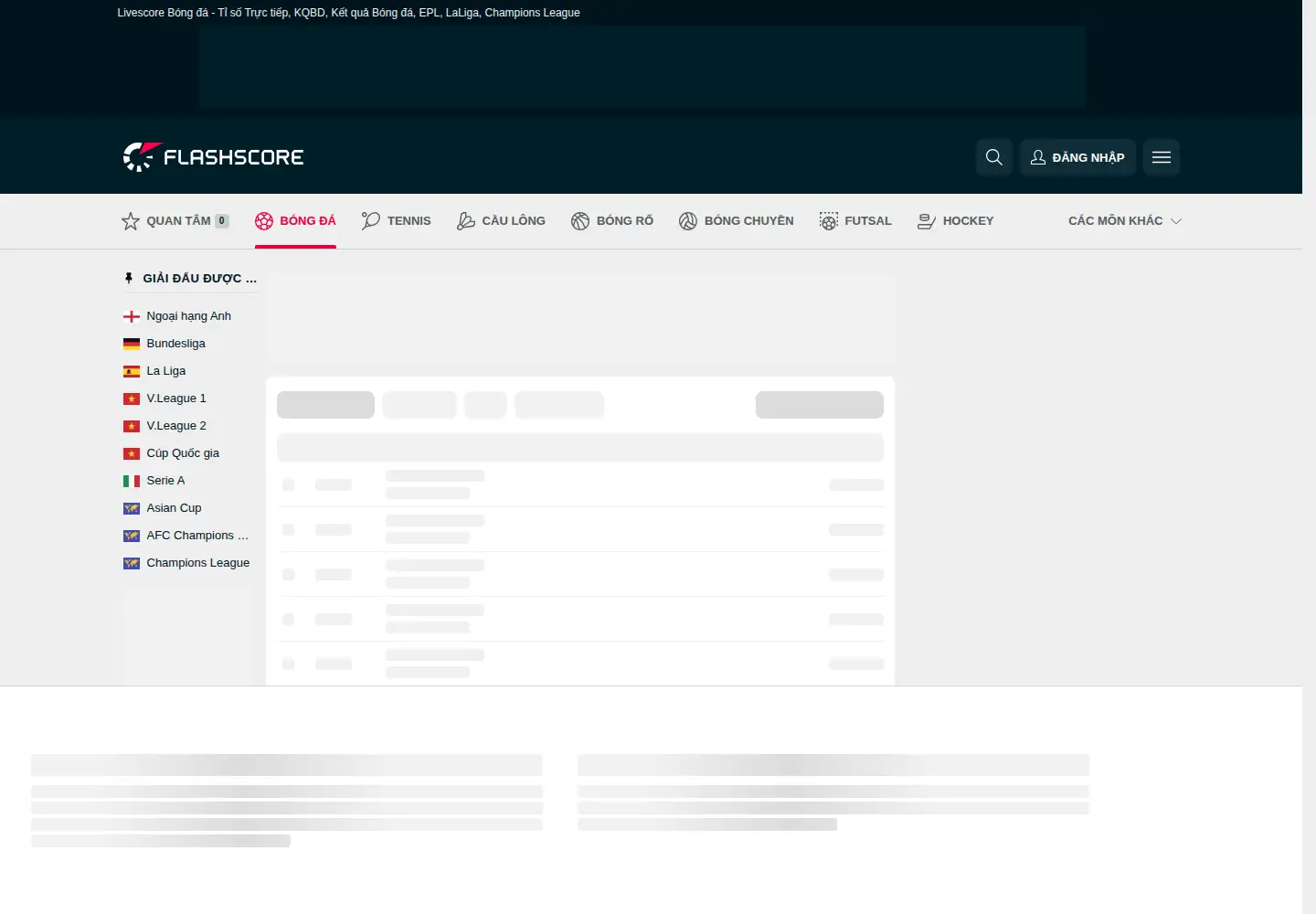Click the Serie A league name

click(x=165, y=481)
